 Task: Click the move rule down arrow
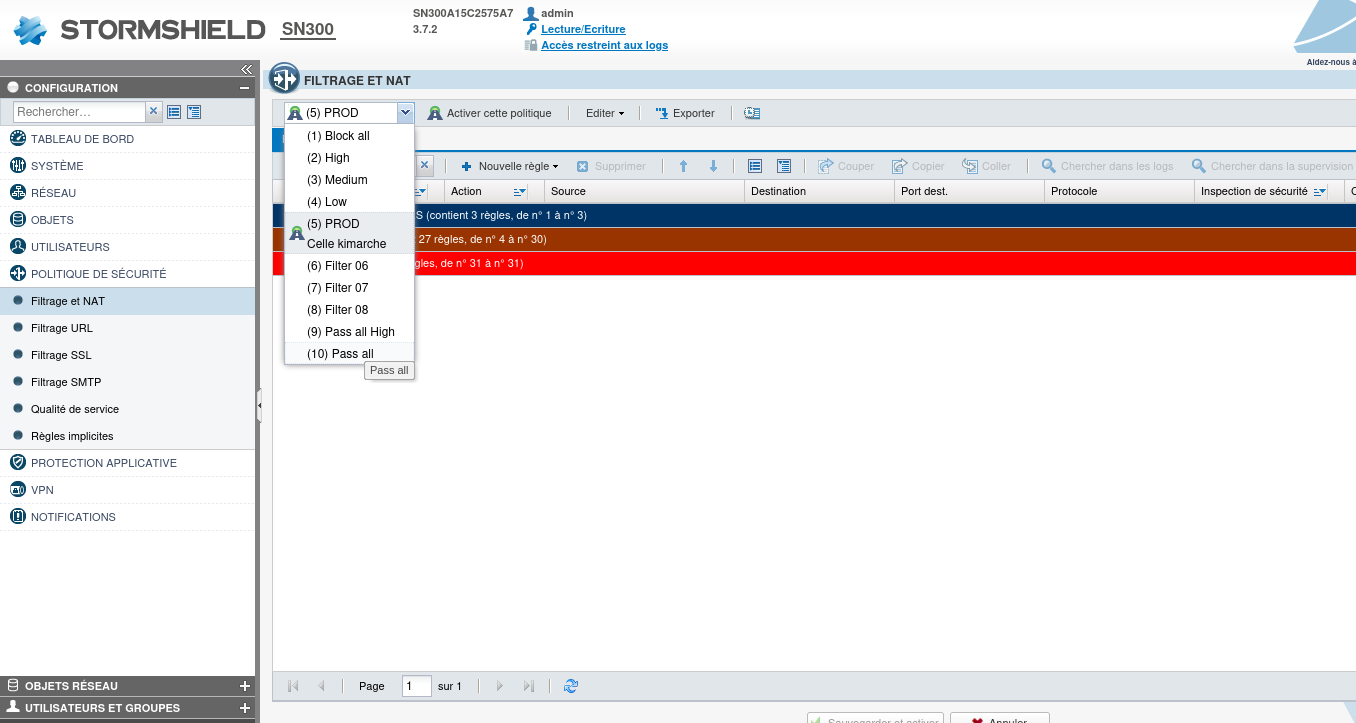713,166
